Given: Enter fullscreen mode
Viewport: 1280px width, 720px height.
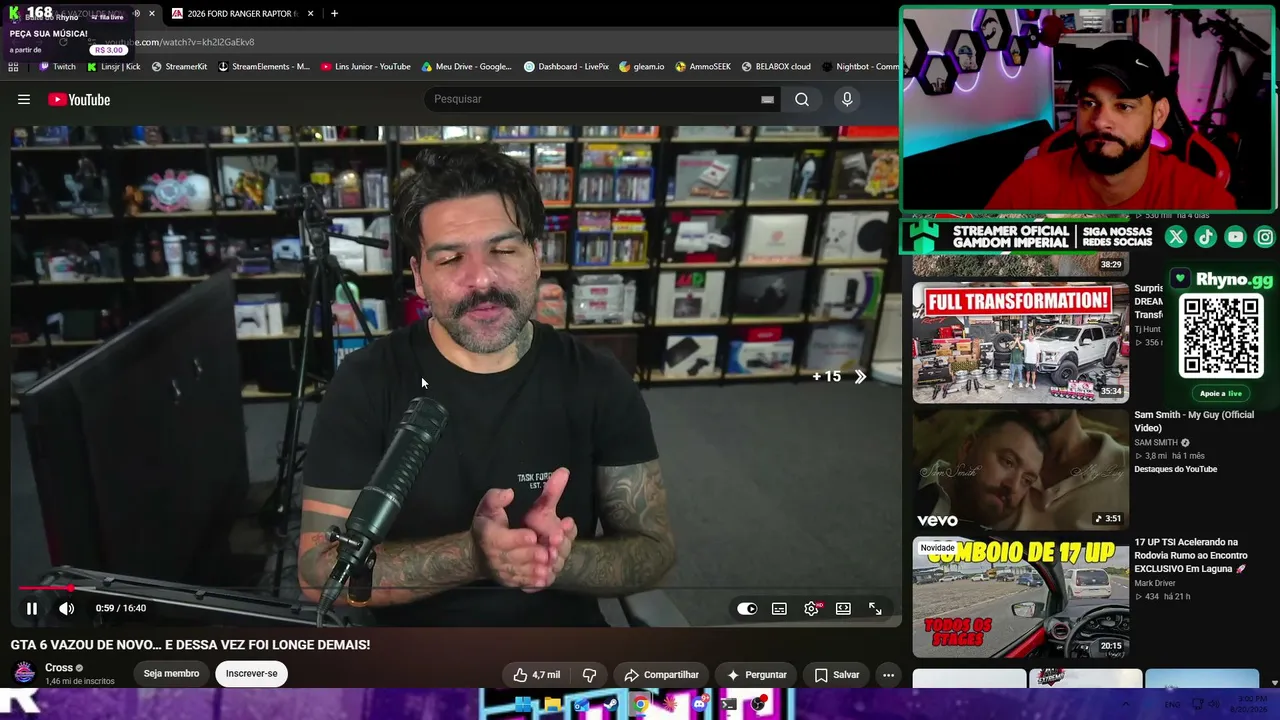Looking at the screenshot, I should [x=875, y=608].
